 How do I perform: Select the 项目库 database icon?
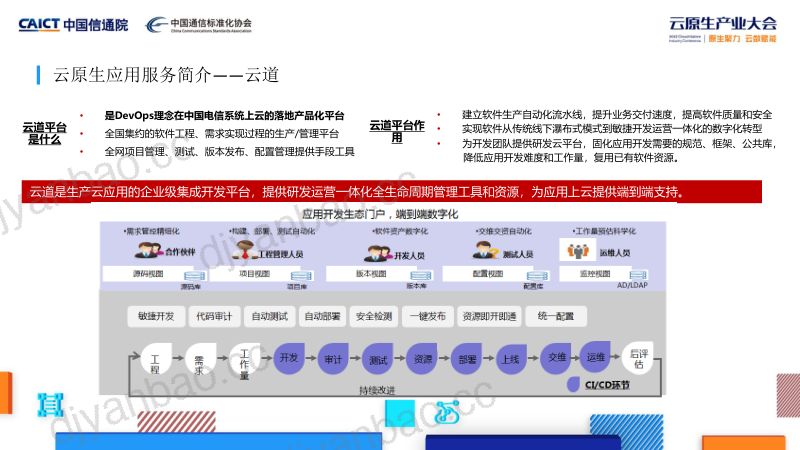(x=301, y=276)
